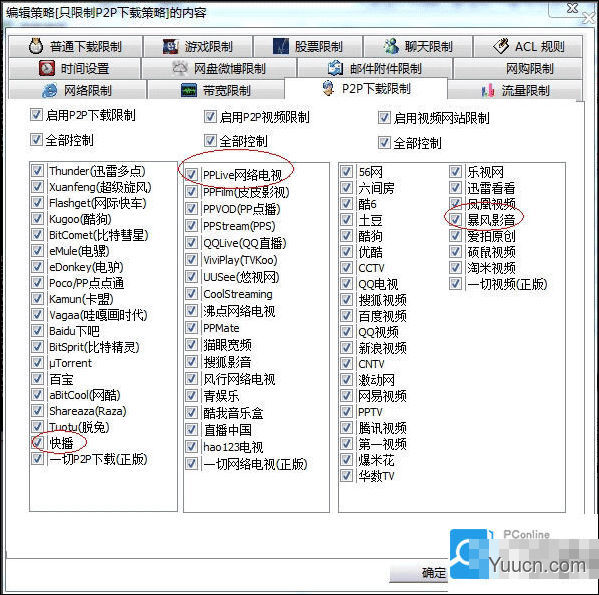Toggle 风行网络电视 checkbox
Screen dimensions: 599x595
191,378
